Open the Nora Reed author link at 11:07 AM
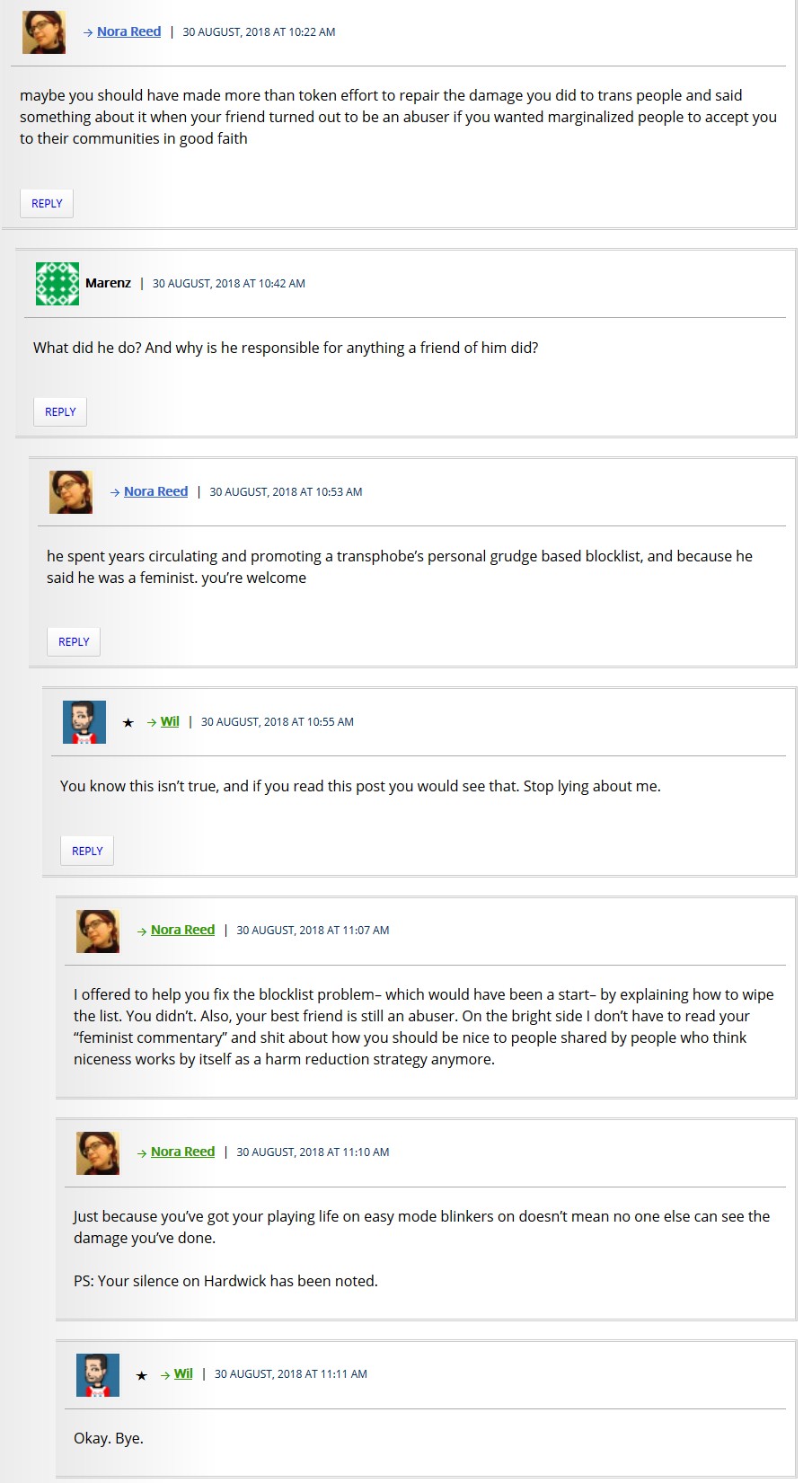Viewport: 812px width, 1483px height. click(x=182, y=930)
